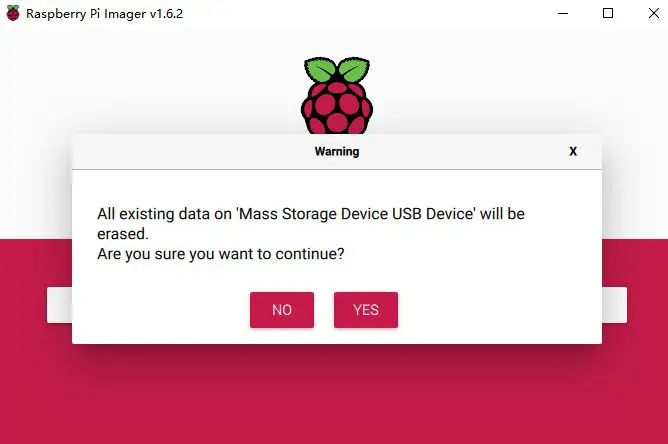This screenshot has height=444, width=668.
Task: Click the "Are you sure you want to continue?" line
Action: [221, 254]
